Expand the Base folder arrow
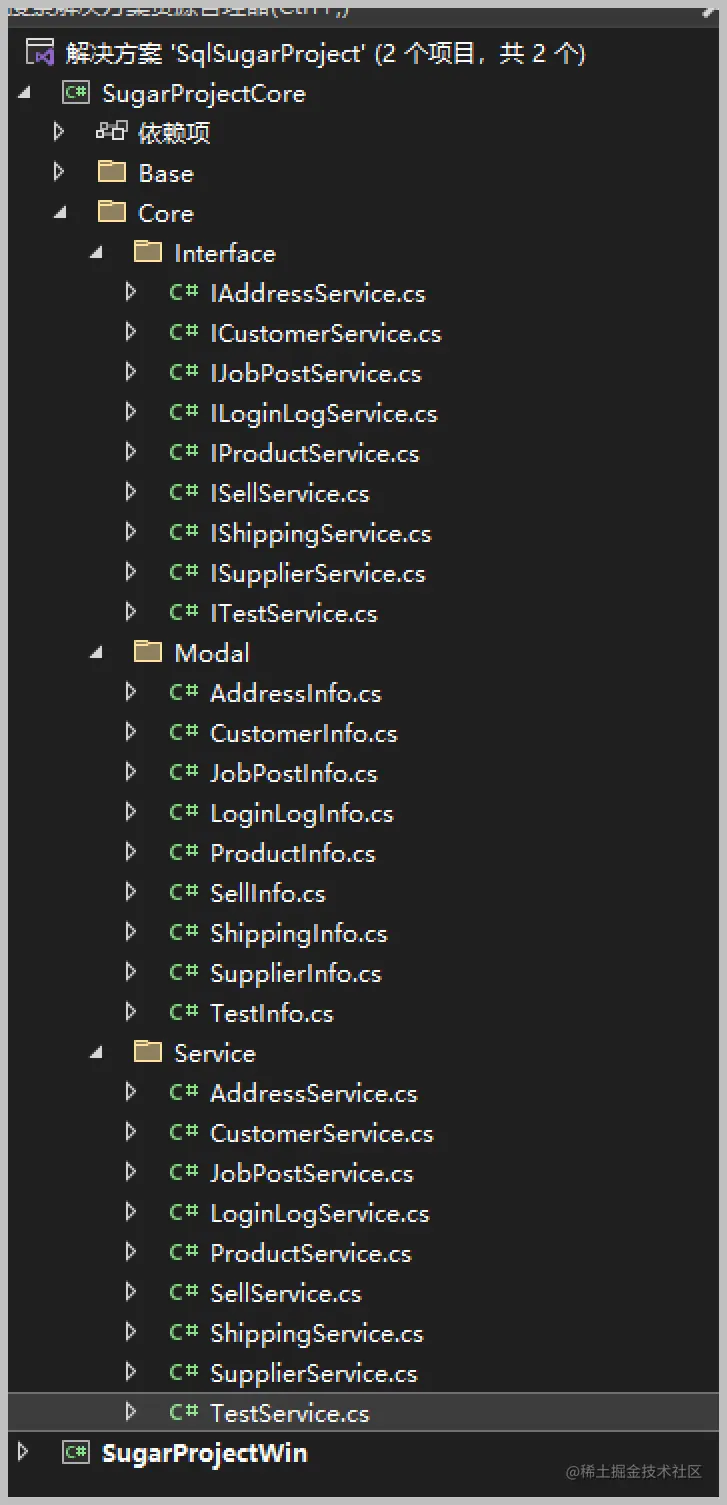 tap(58, 172)
